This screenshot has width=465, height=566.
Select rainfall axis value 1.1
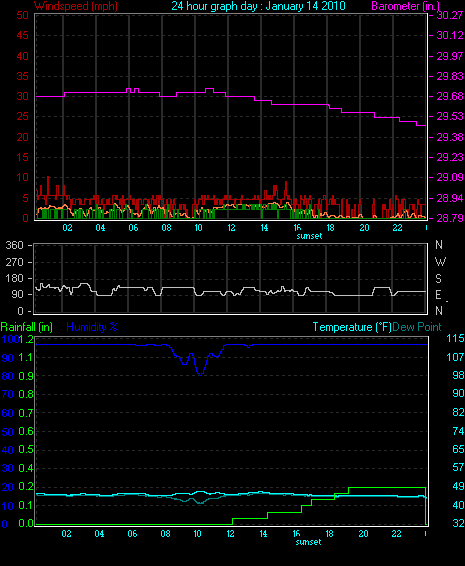[26, 358]
